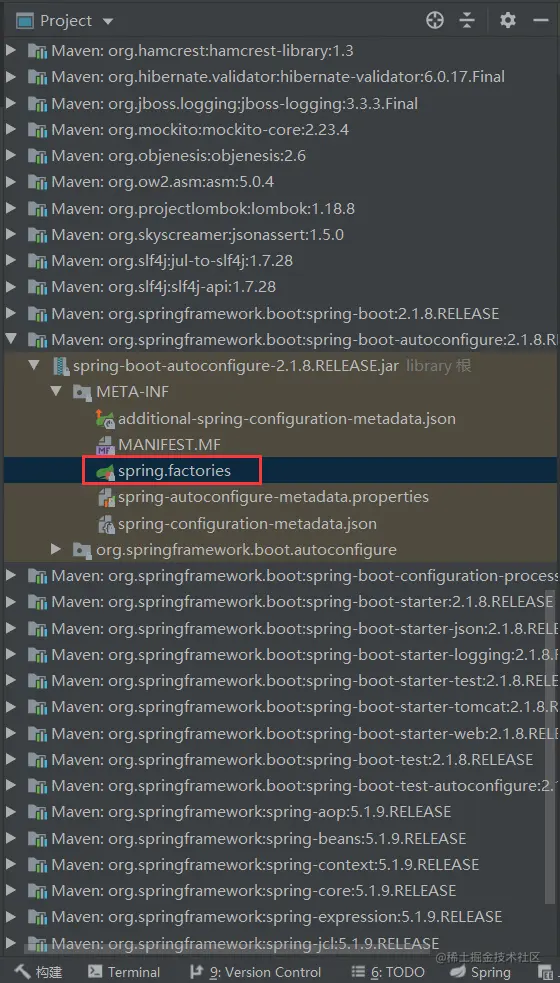Viewport: 560px width, 983px height.
Task: Click the jar archive icon of spring-boot-autoconfigure jar
Action: (61, 365)
